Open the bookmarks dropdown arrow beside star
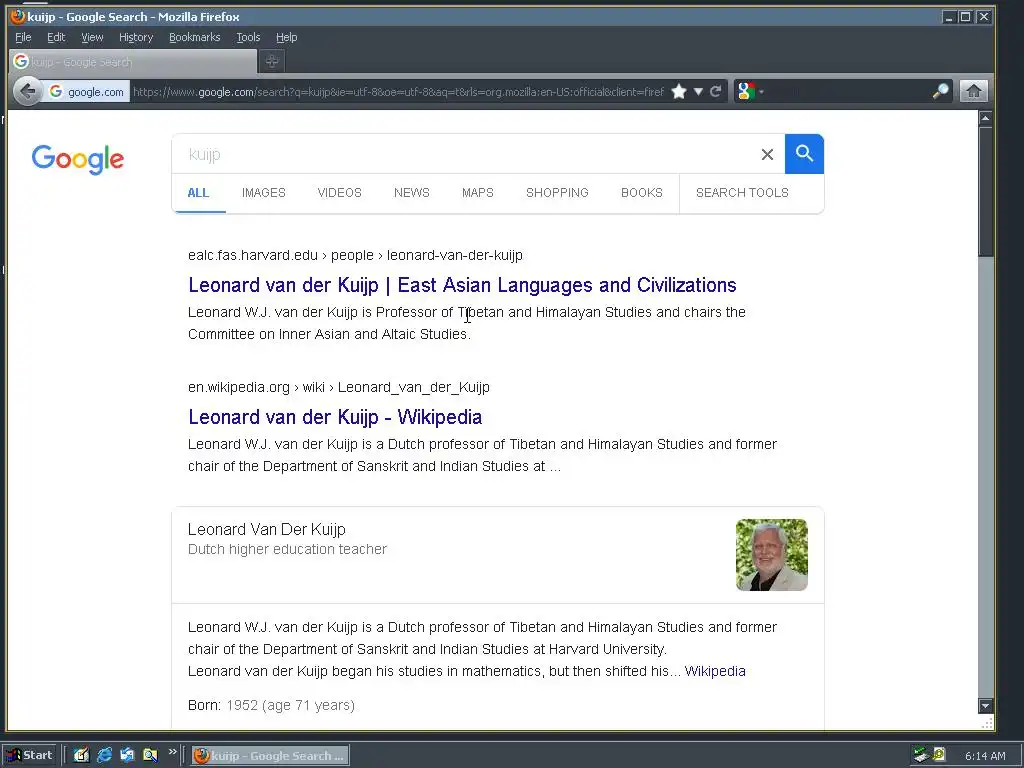This screenshot has width=1024, height=768. pos(698,91)
